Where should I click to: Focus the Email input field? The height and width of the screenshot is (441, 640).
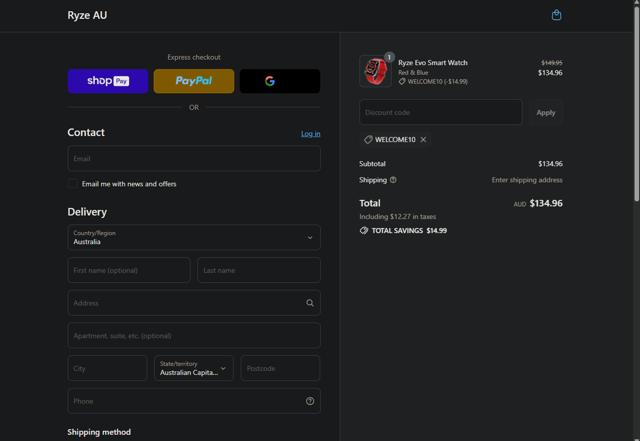coord(194,158)
